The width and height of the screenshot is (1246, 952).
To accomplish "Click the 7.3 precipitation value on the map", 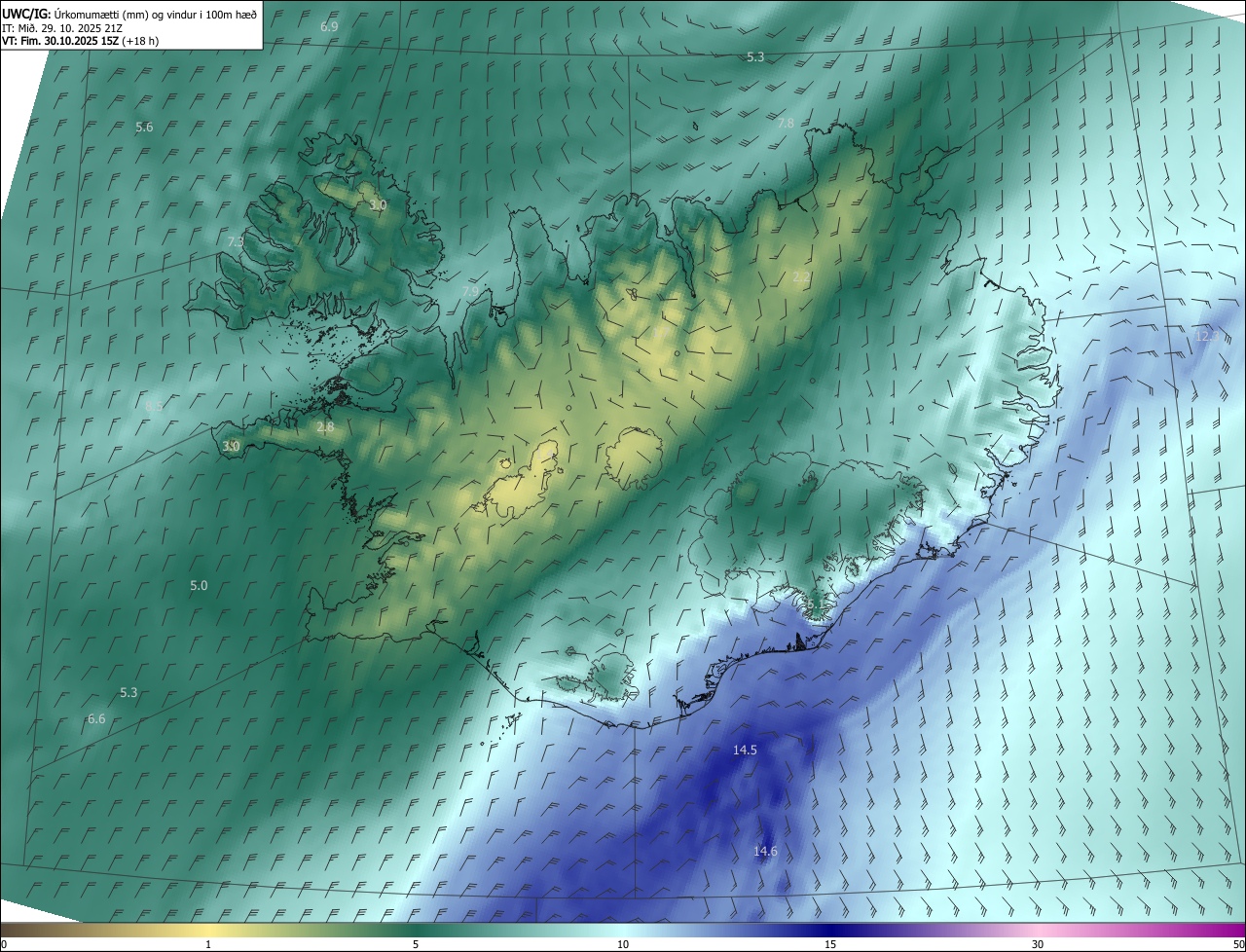I will 236,241.
